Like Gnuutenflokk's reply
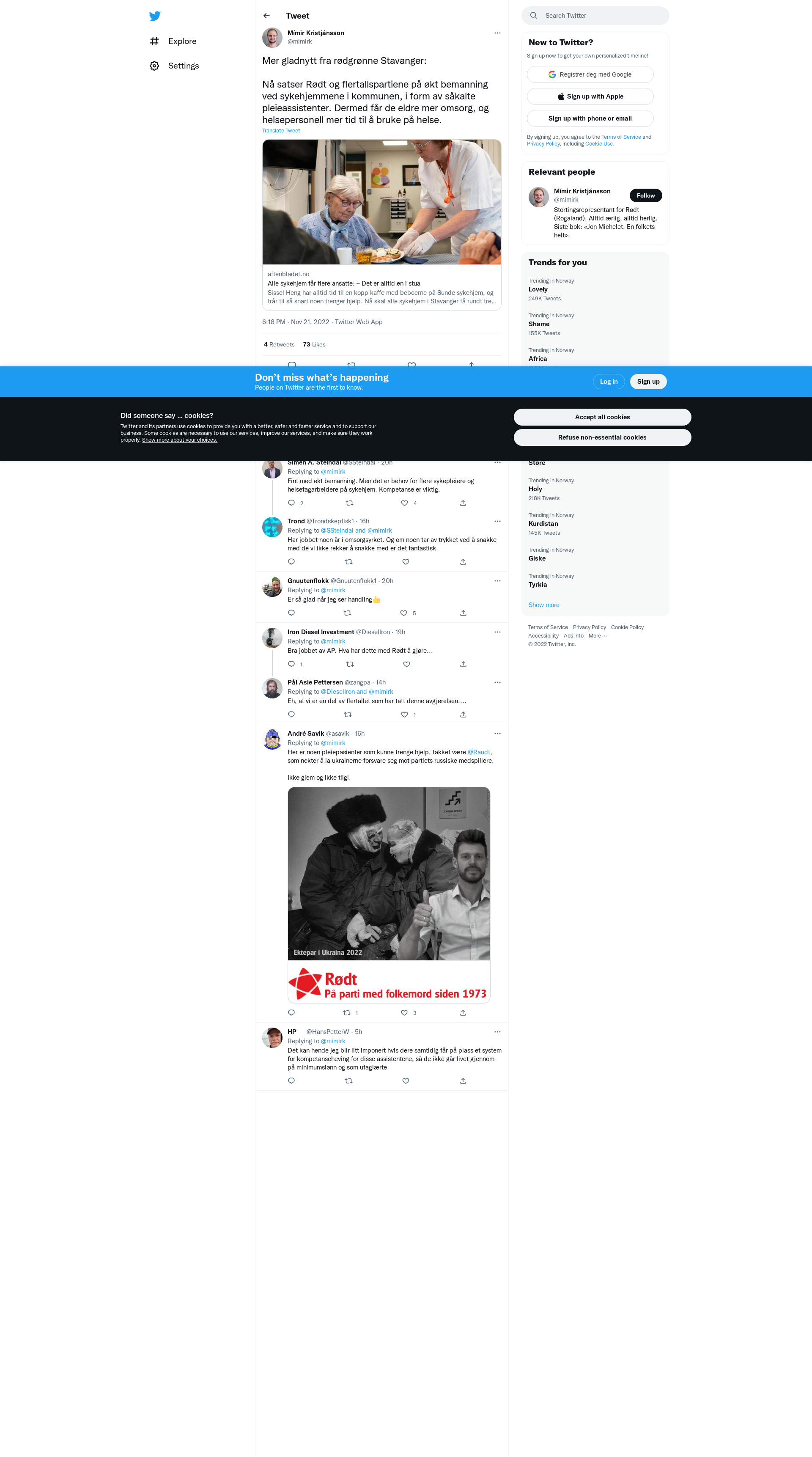The image size is (812, 1457). [x=404, y=613]
